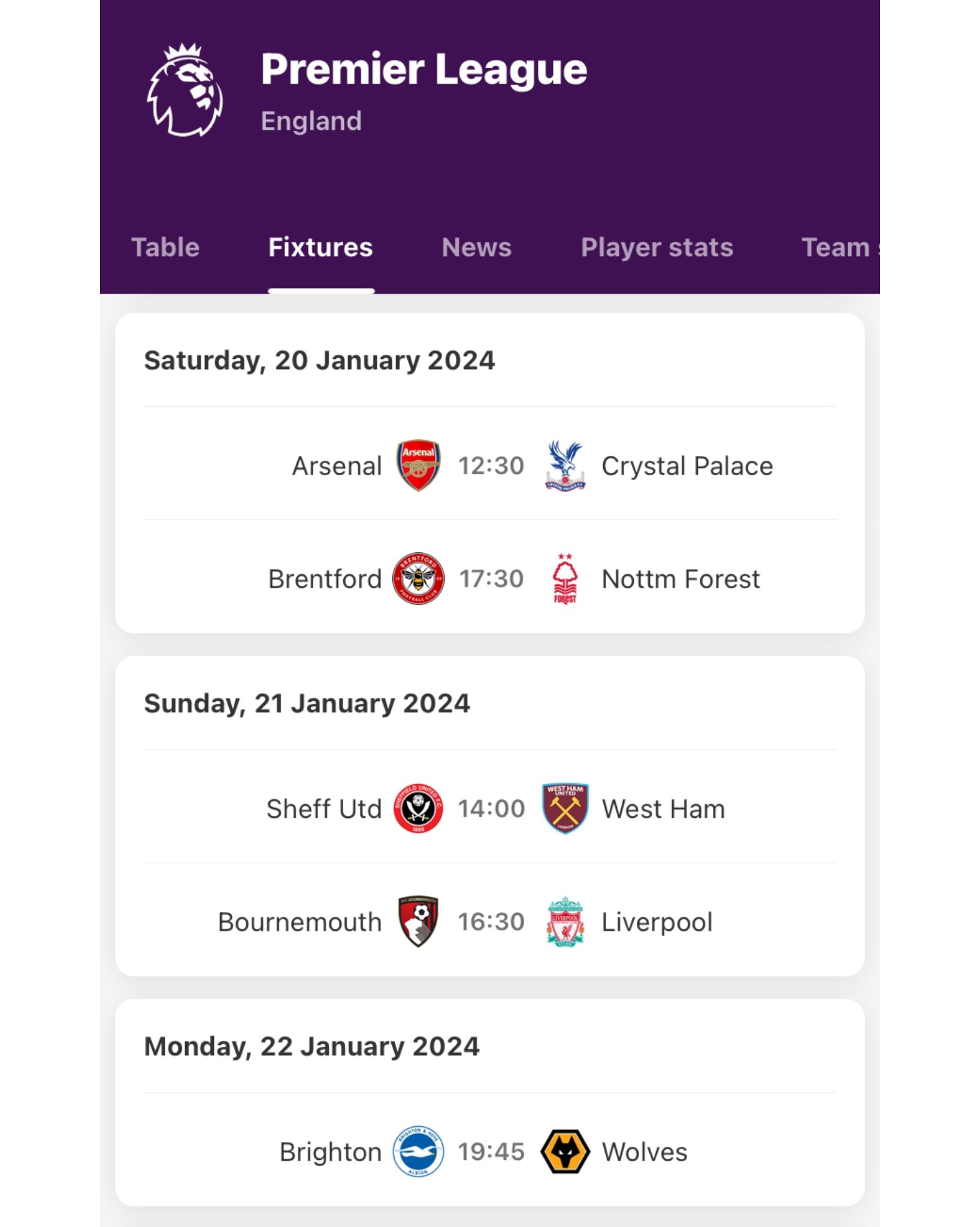
Task: Tap the Wolves club crest
Action: pyautogui.click(x=565, y=1152)
